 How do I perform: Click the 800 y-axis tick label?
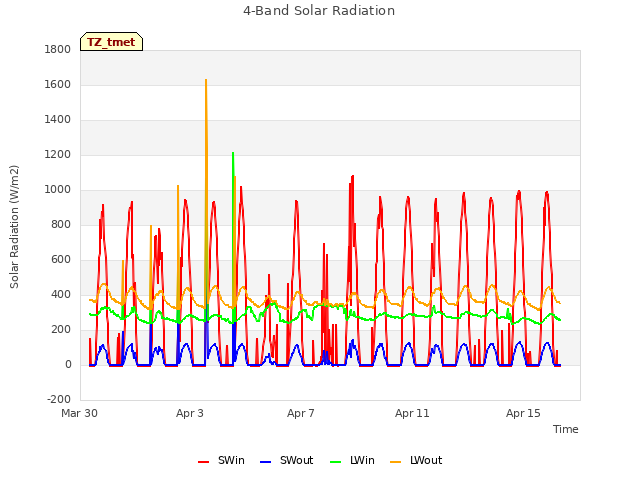[61, 224]
